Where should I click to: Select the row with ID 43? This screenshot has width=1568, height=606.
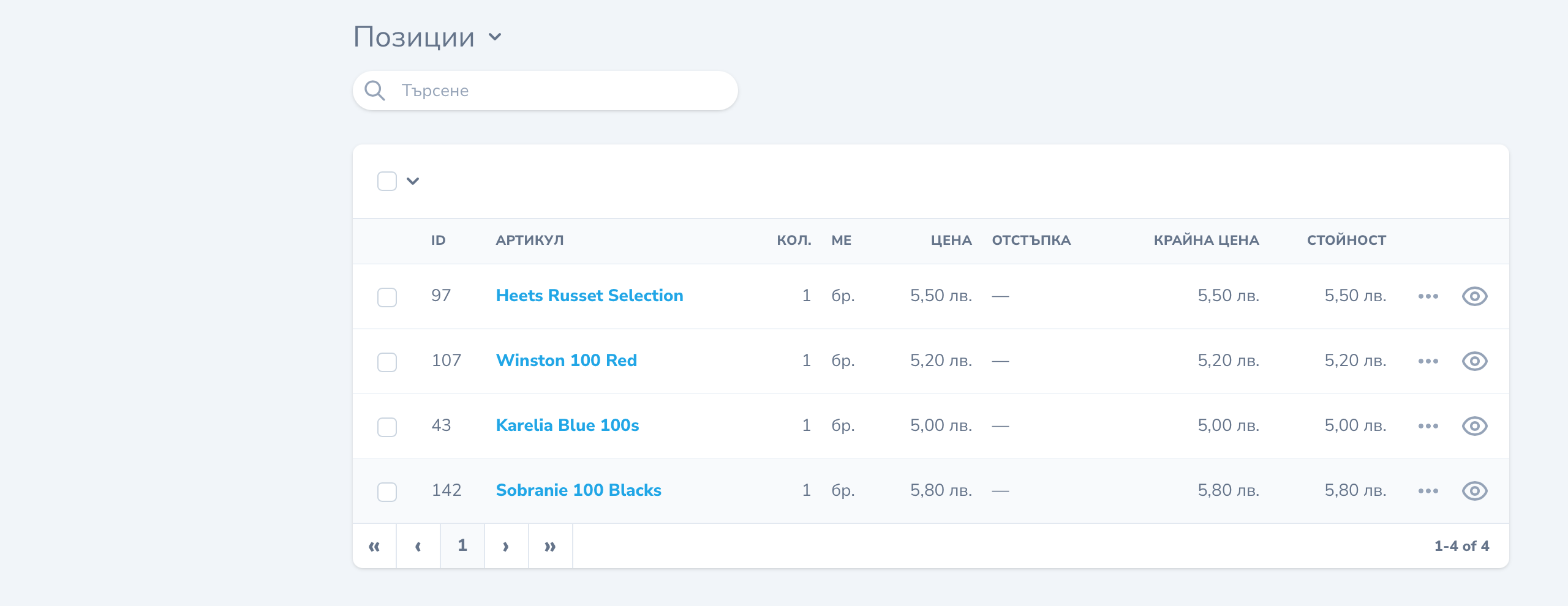tap(387, 427)
